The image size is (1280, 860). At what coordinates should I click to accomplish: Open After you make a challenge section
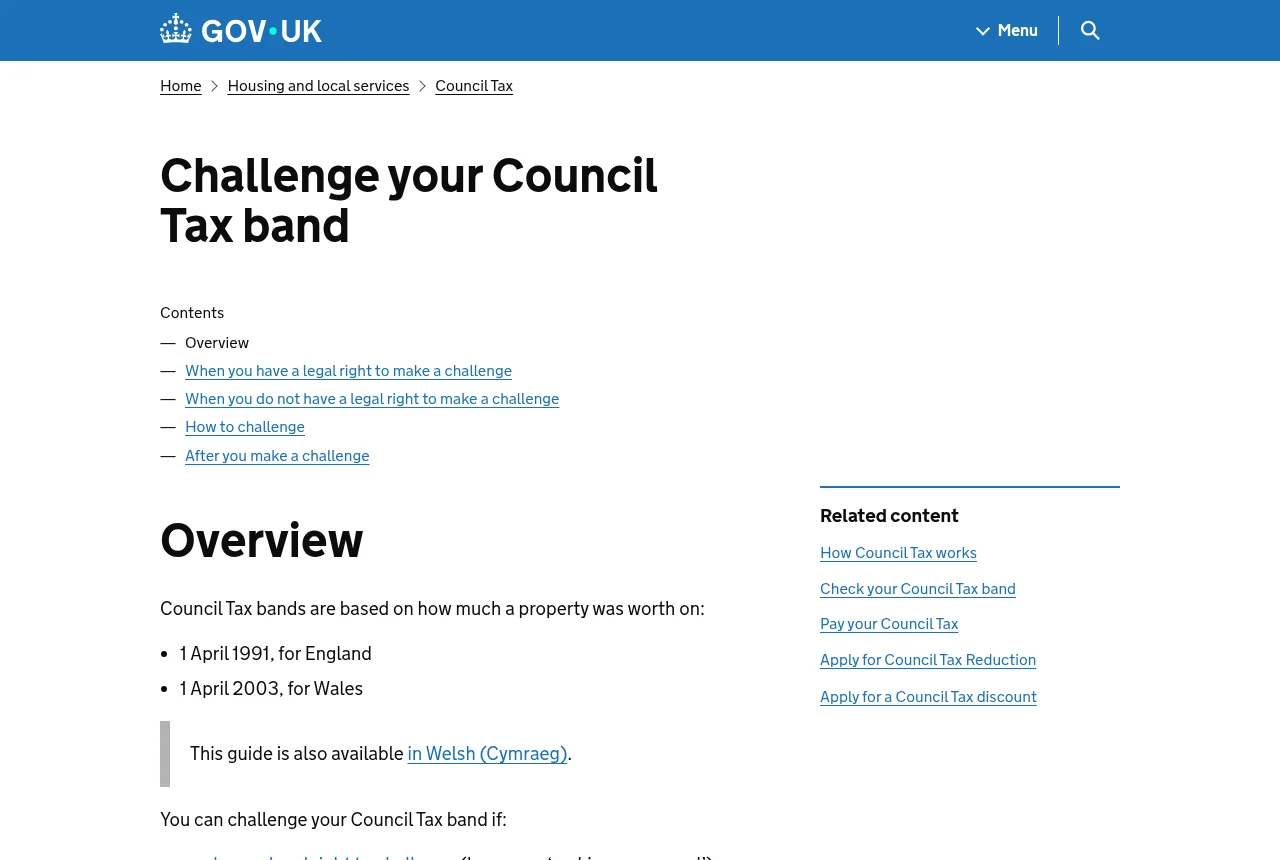[277, 456]
